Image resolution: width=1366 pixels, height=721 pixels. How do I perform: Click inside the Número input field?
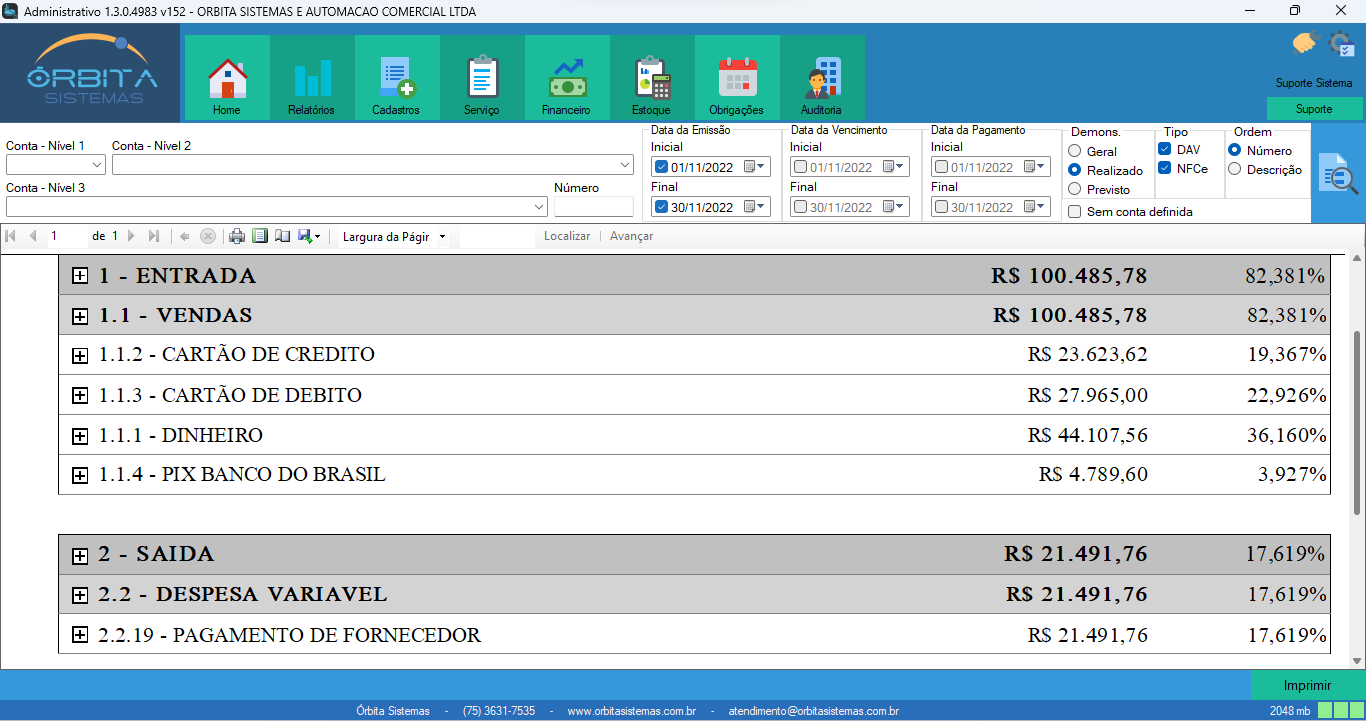[593, 207]
